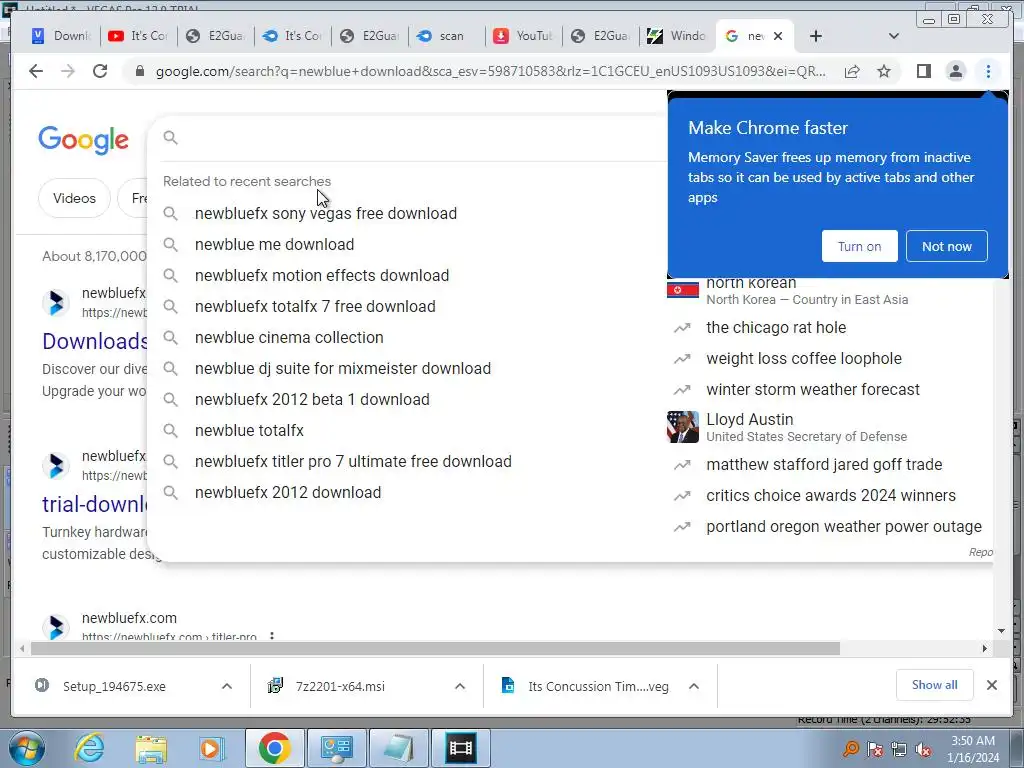Open downloaded file Its Concussion Tim....veg
The image size is (1024, 768).
point(598,686)
